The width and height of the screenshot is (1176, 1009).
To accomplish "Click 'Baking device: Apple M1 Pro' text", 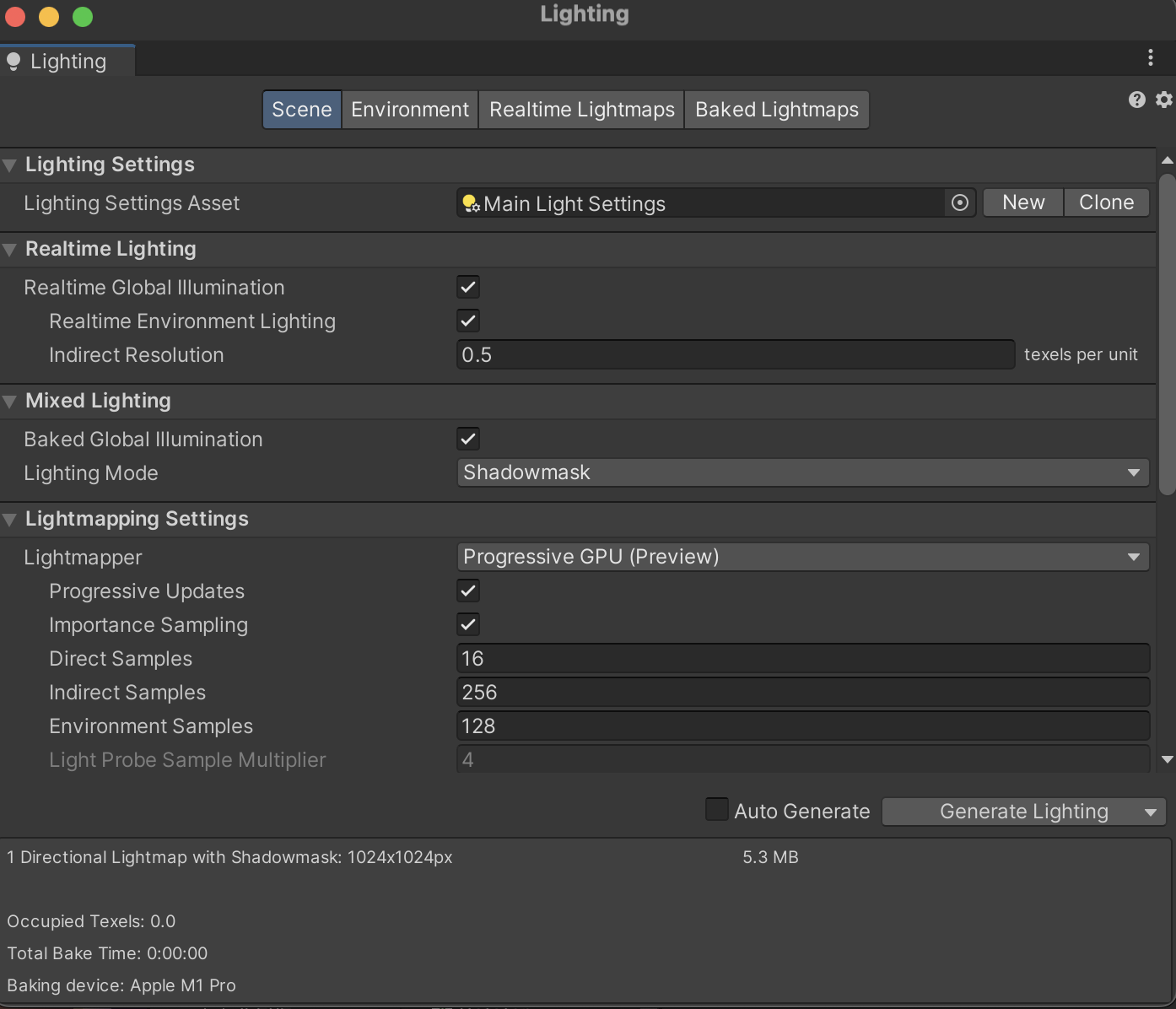I will pos(121,985).
